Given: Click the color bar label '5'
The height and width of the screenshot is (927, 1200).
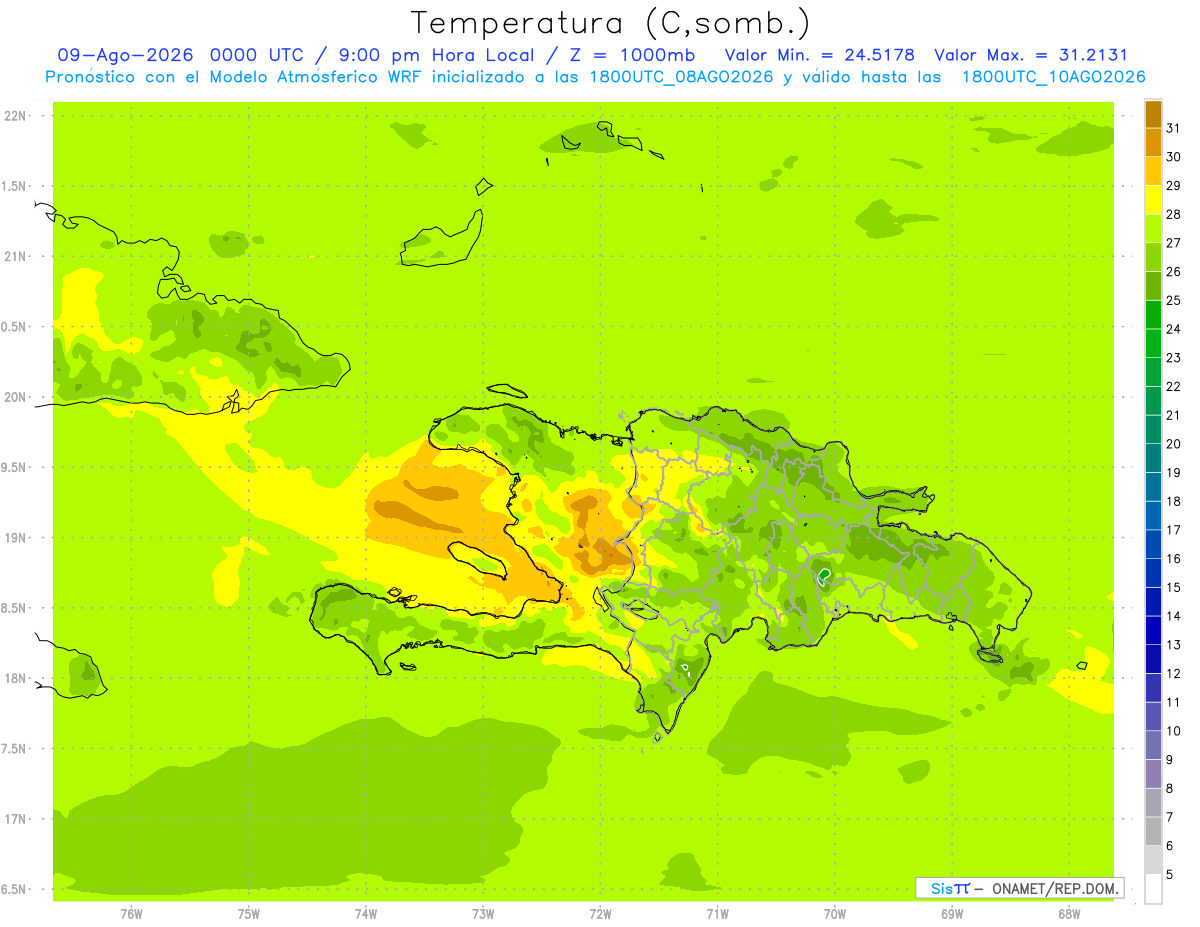Looking at the screenshot, I should tap(1170, 875).
